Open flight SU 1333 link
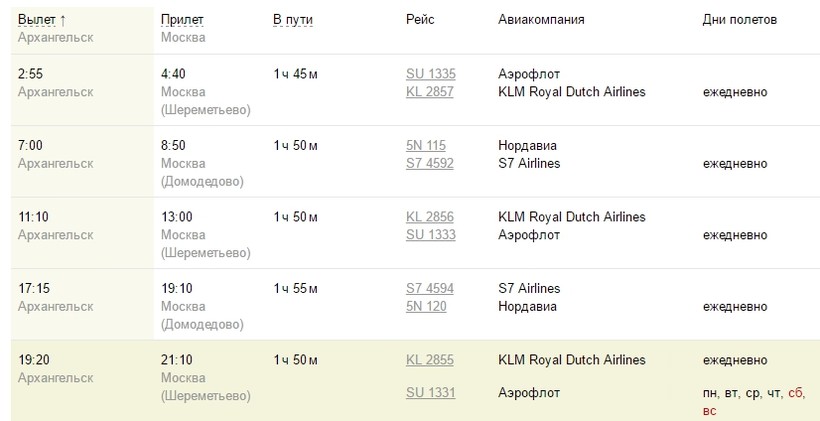This screenshot has height=421, width=820. tap(430, 235)
